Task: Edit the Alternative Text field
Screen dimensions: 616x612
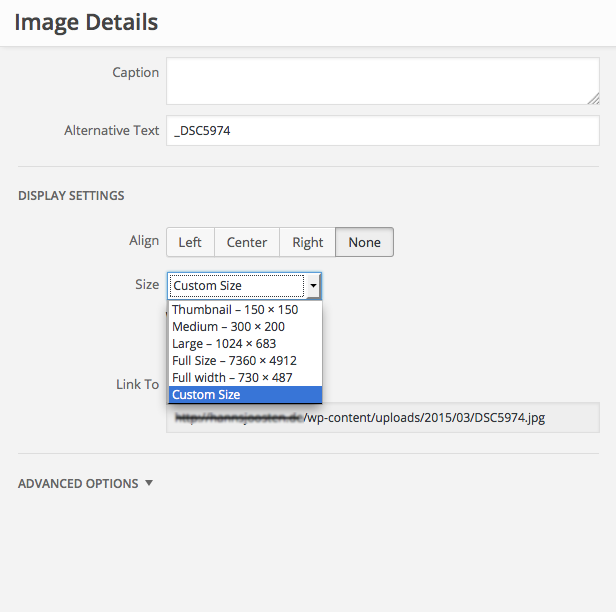Action: click(x=383, y=130)
